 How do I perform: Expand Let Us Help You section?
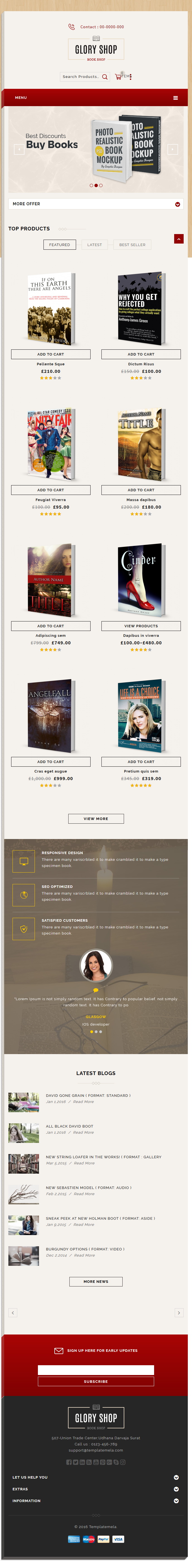(176, 1477)
